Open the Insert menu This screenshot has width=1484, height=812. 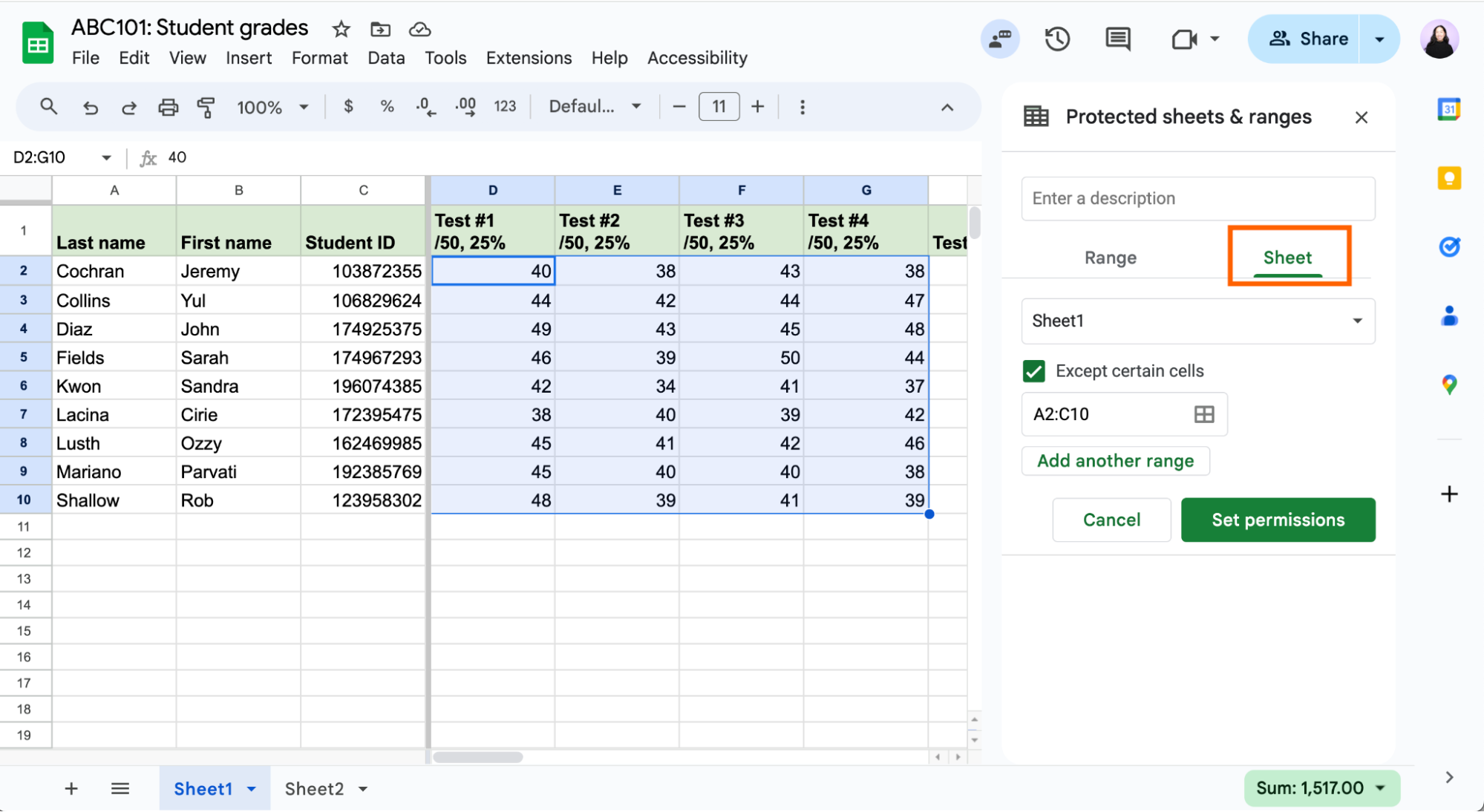coord(249,58)
